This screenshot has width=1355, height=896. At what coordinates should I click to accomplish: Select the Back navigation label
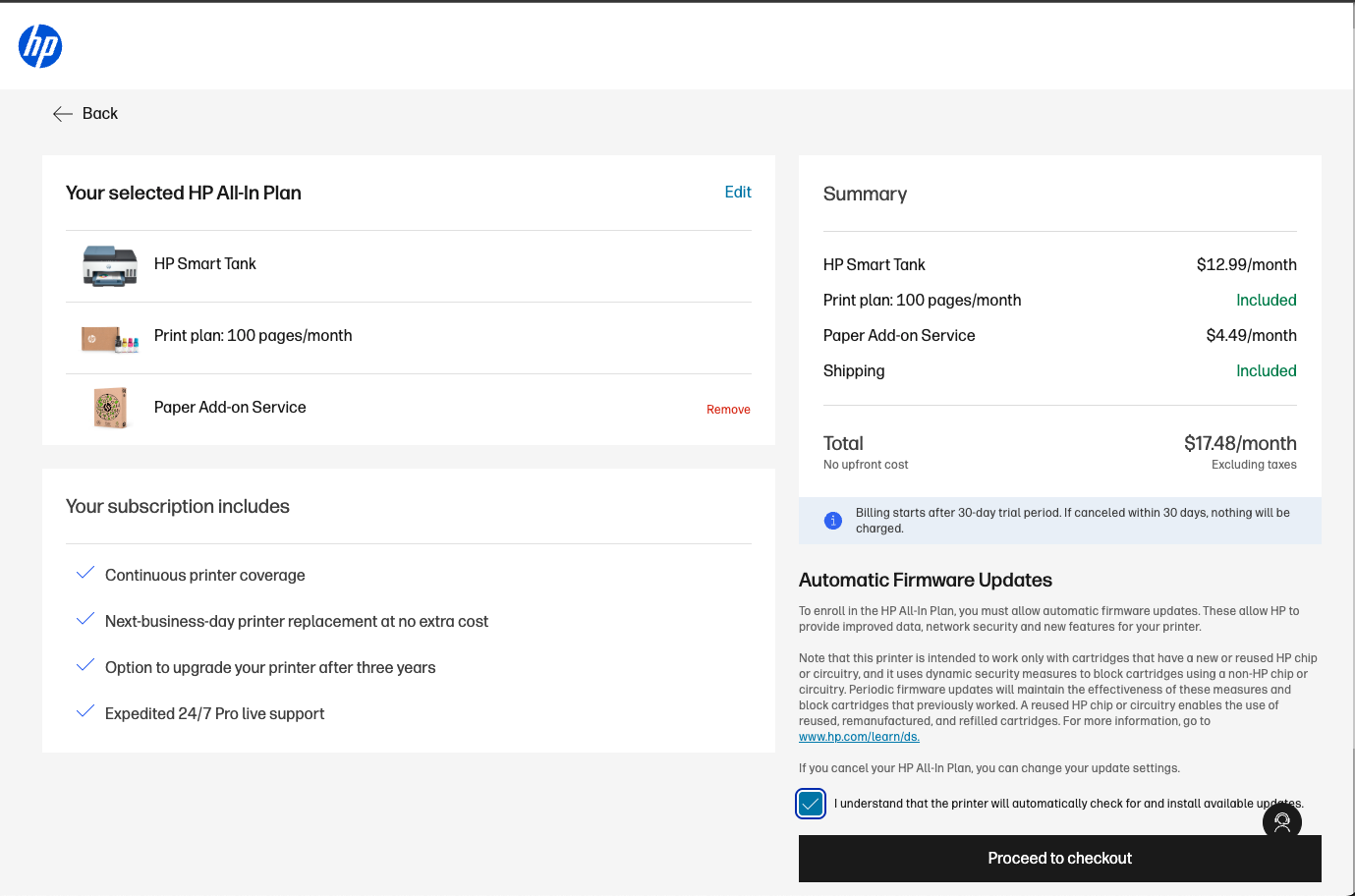(x=99, y=113)
